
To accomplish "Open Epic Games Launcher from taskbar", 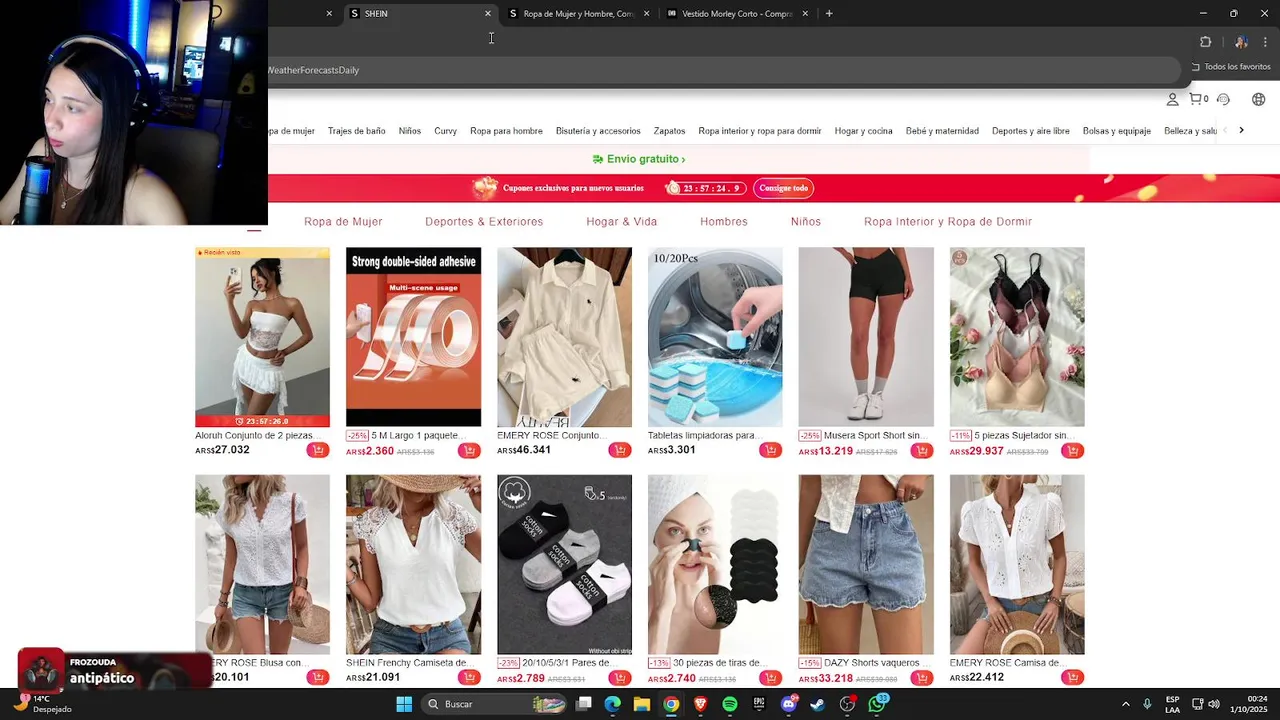I will (x=759, y=704).
